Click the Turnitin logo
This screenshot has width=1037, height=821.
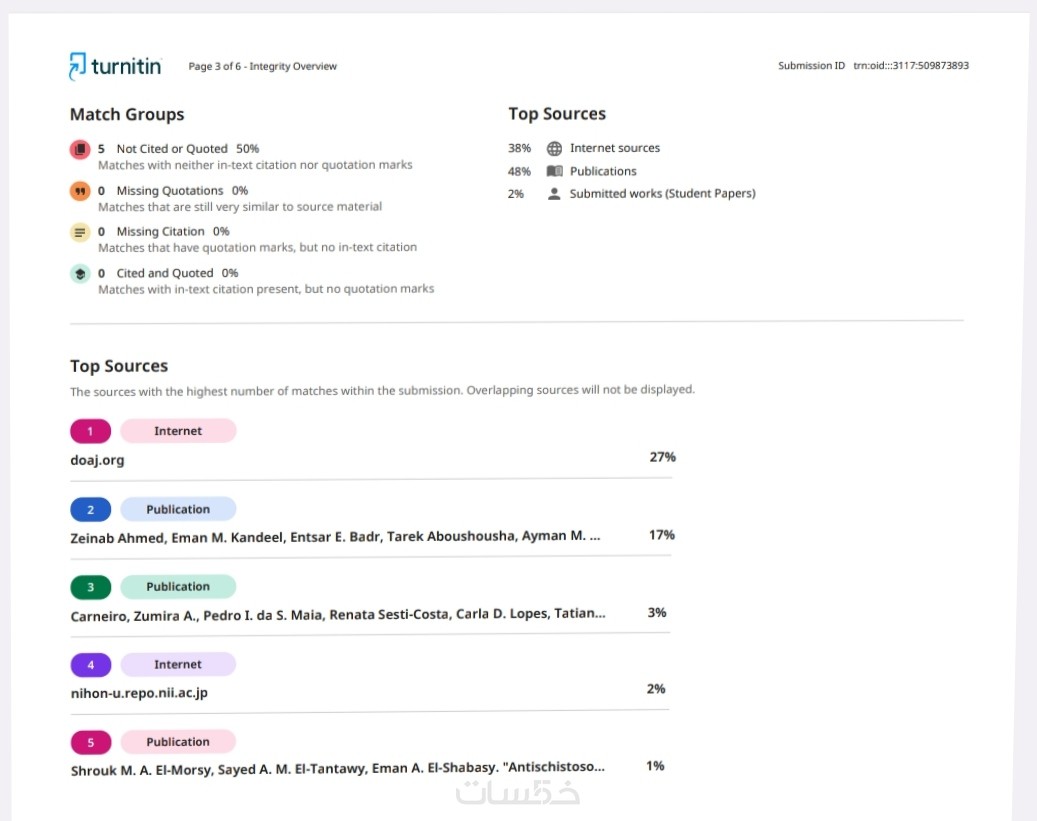[114, 66]
